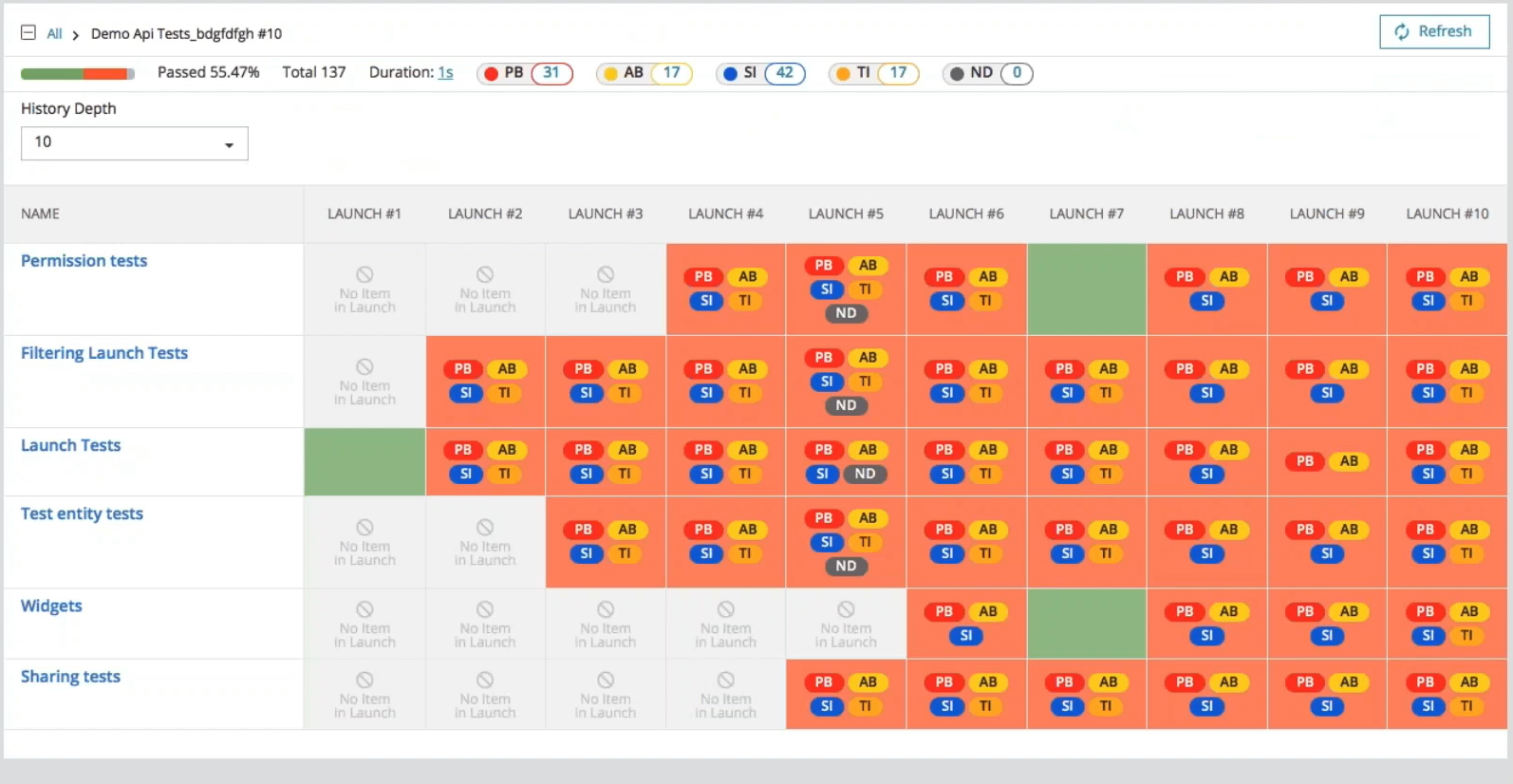Open the History Depth dropdown
The image size is (1513, 784).
(x=134, y=143)
